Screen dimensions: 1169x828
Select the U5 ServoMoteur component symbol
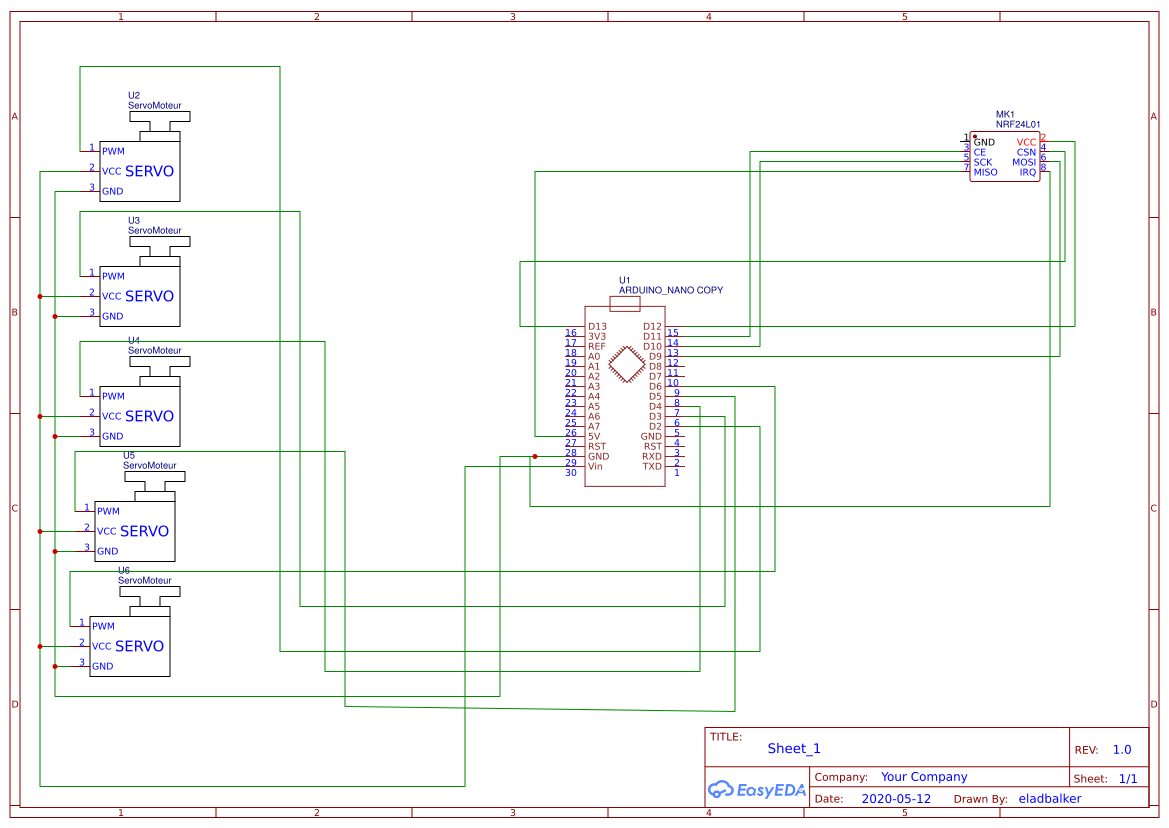(x=134, y=530)
